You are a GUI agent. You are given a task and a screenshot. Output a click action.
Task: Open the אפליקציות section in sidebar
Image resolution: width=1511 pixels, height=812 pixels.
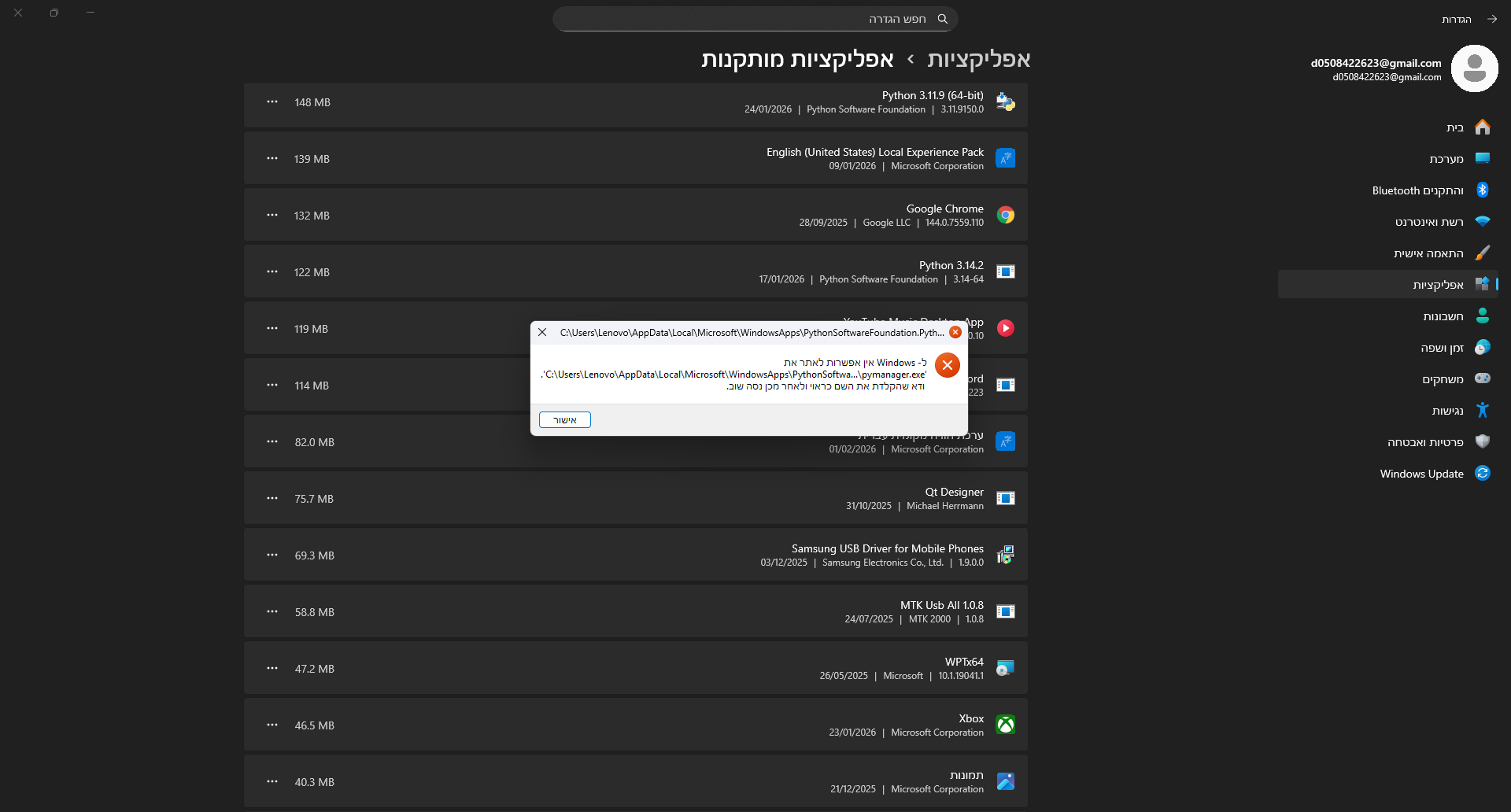(x=1437, y=284)
